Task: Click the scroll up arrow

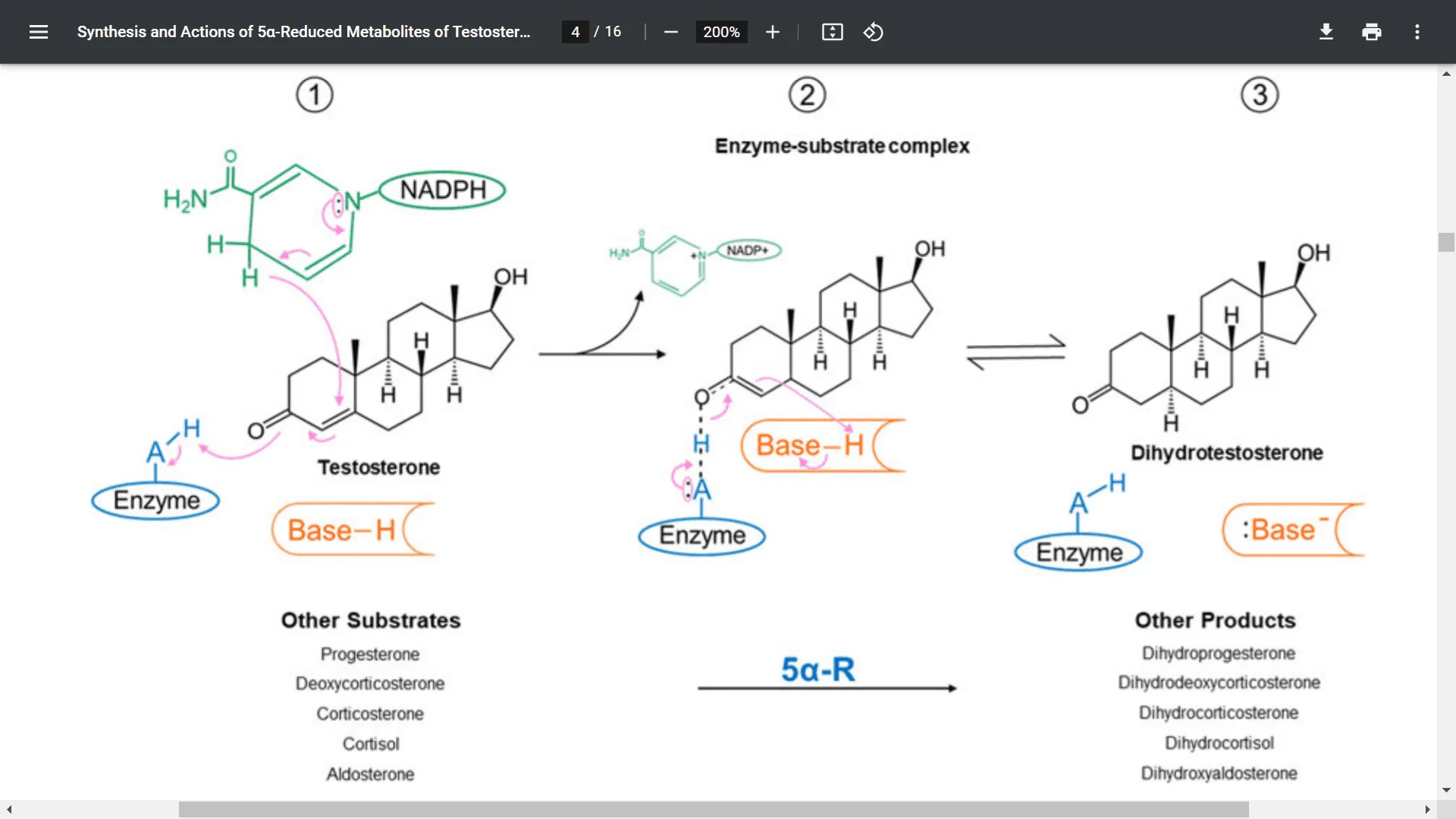Action: click(x=1446, y=74)
